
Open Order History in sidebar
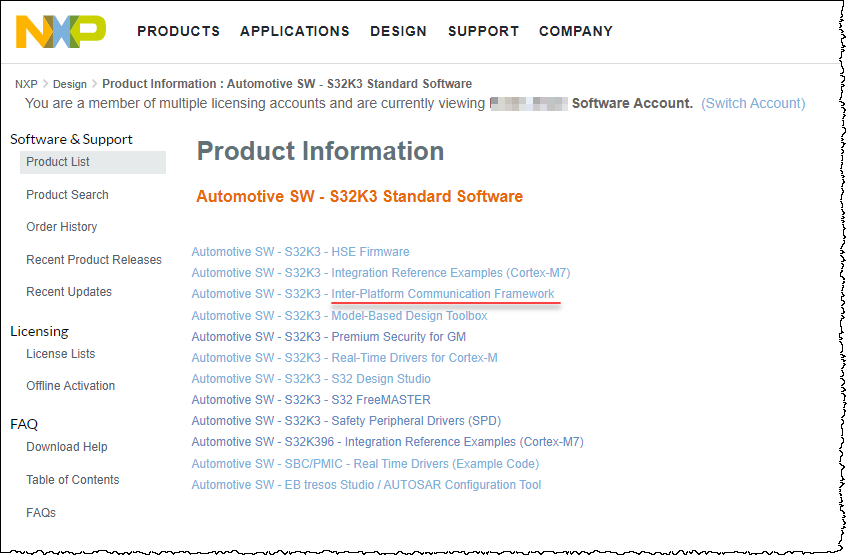tap(62, 227)
